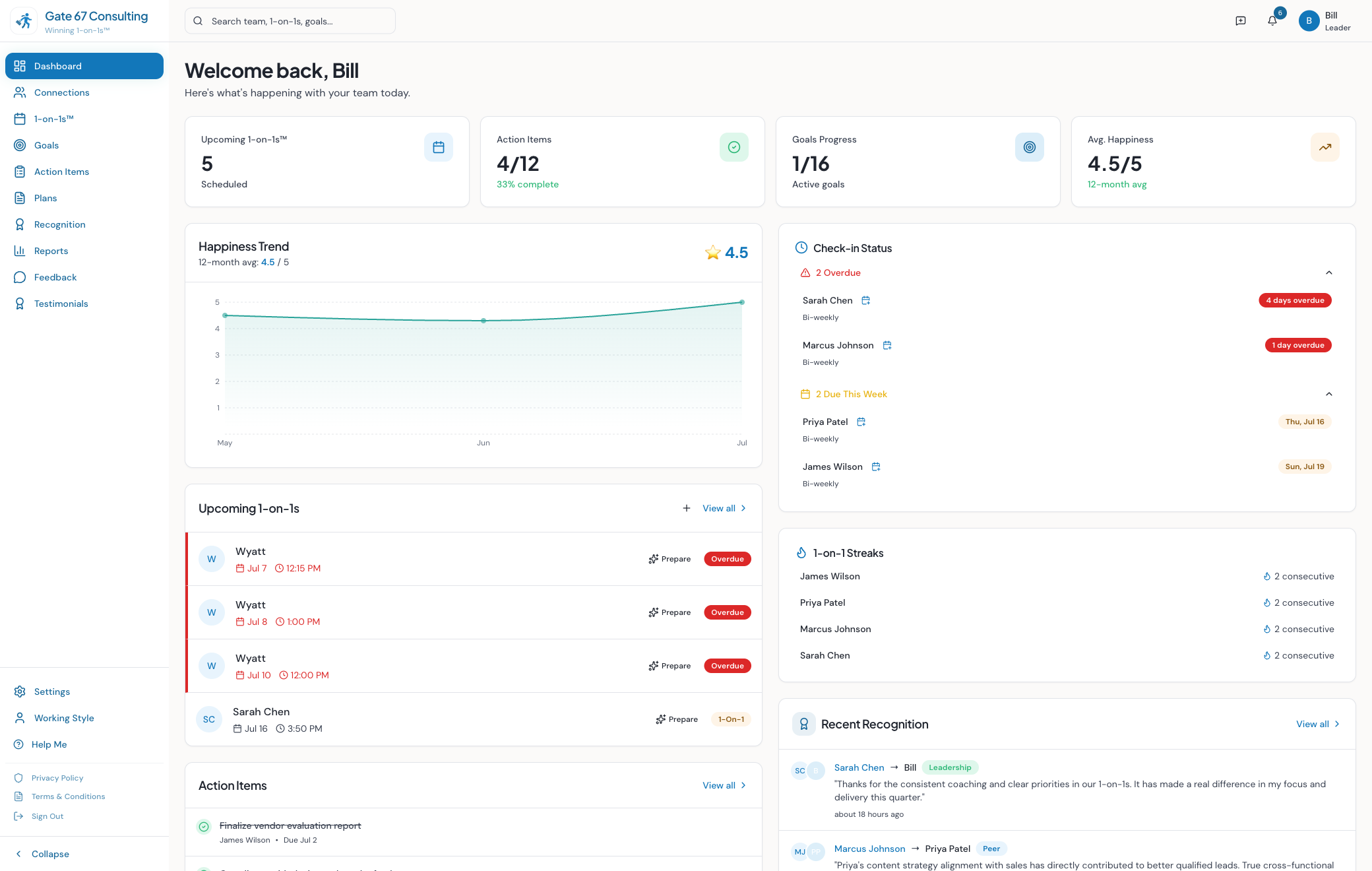Click the May data point on happiness chart
Viewport: 1372px width, 871px height.
point(225,315)
